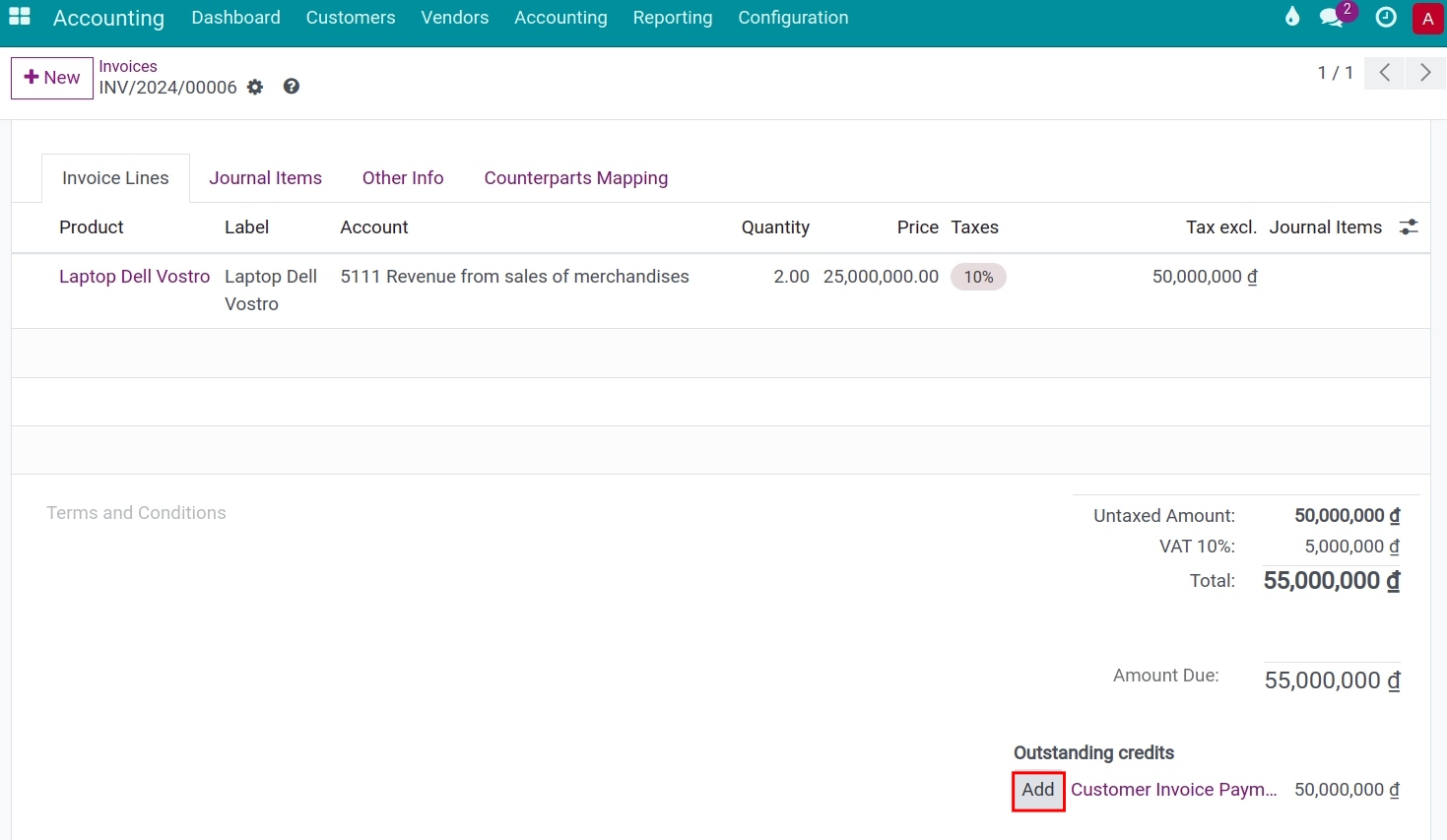Click the Total value 55,000,000 ₫
This screenshot has width=1447, height=840.
point(1332,581)
